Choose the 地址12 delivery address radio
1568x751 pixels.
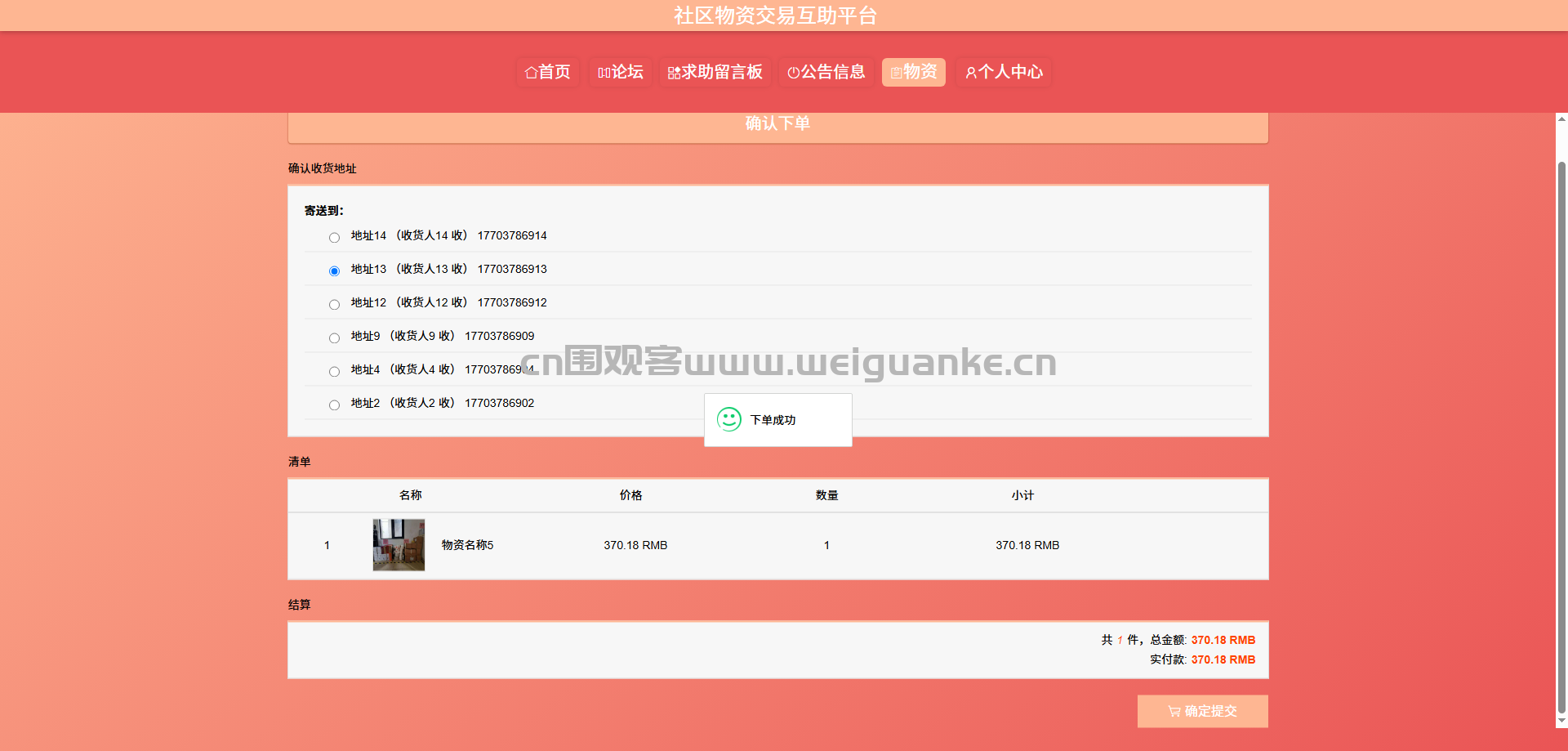click(x=334, y=305)
